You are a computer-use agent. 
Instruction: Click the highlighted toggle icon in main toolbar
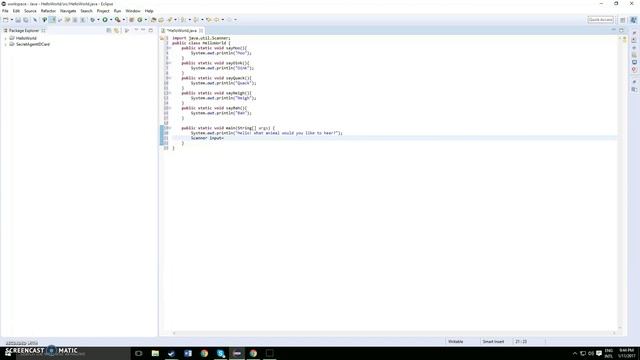52,20
